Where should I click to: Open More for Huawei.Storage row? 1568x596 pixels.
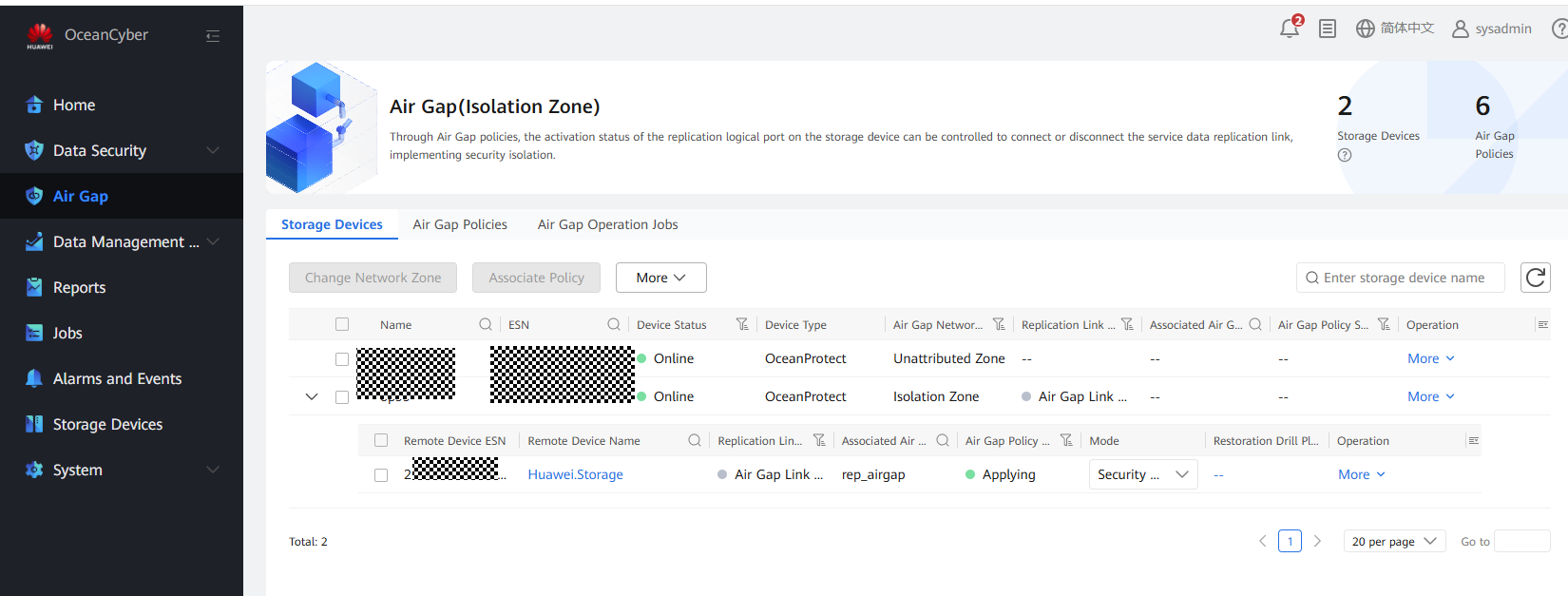click(1362, 474)
